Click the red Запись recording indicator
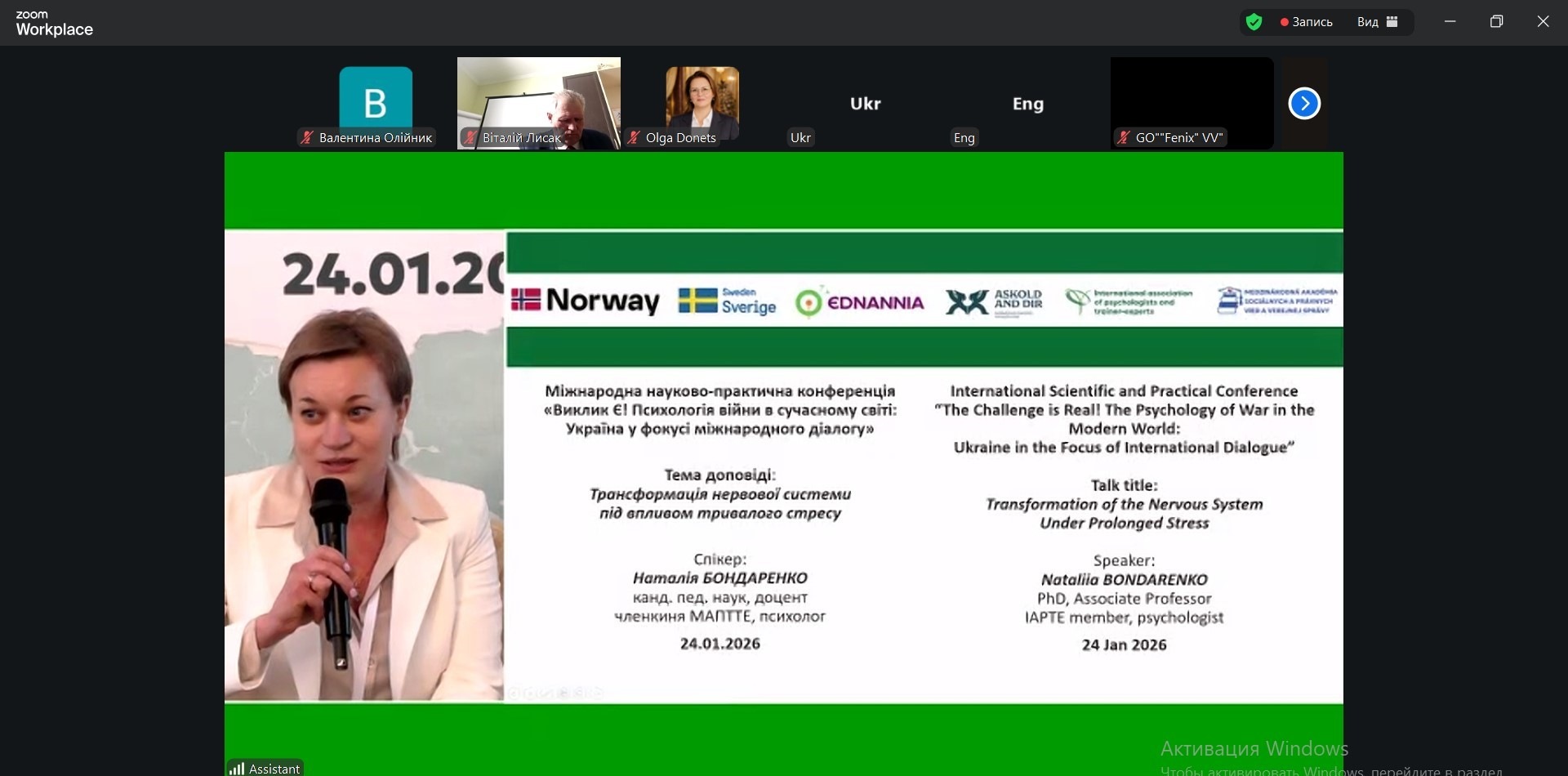1568x776 pixels. tap(1307, 22)
